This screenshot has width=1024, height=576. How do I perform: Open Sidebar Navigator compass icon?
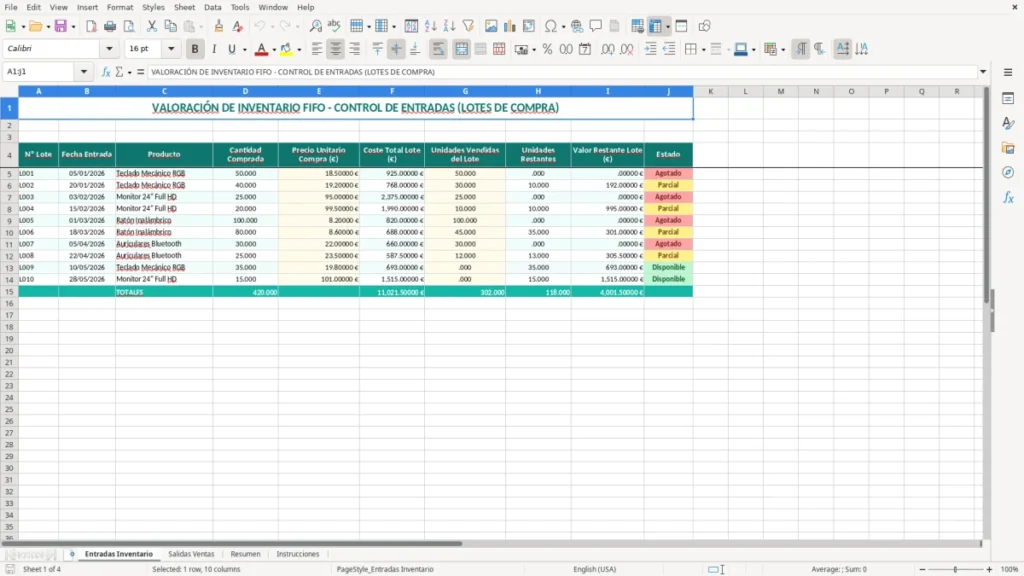1008,173
